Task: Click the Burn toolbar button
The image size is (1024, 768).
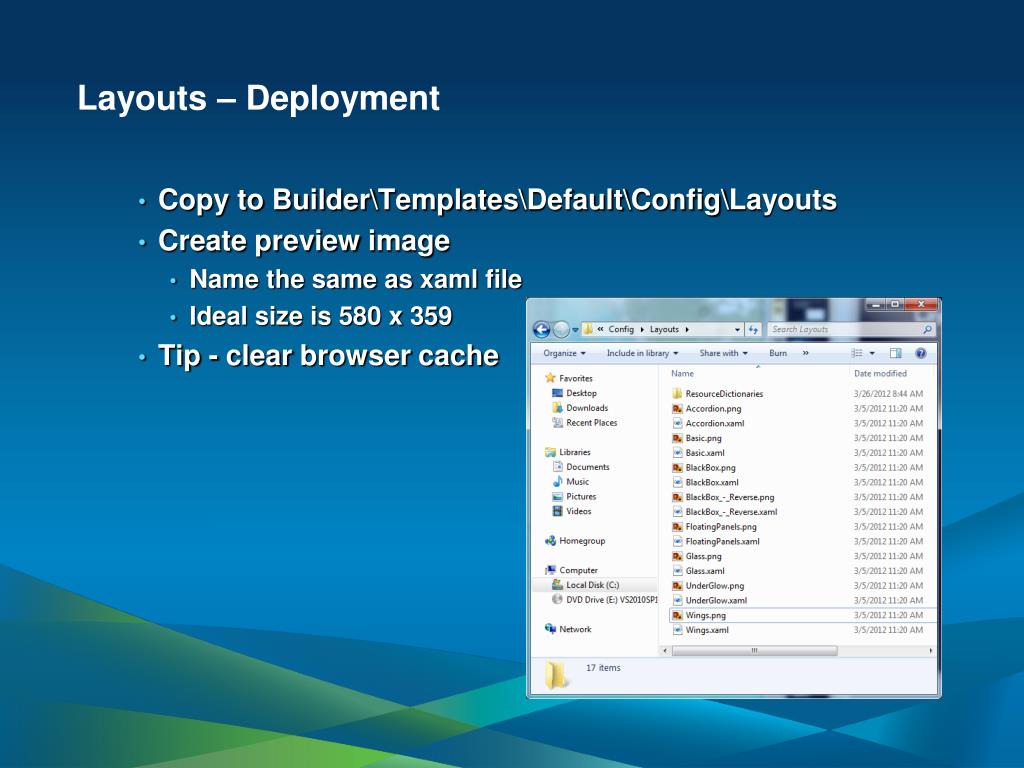Action: [x=778, y=353]
